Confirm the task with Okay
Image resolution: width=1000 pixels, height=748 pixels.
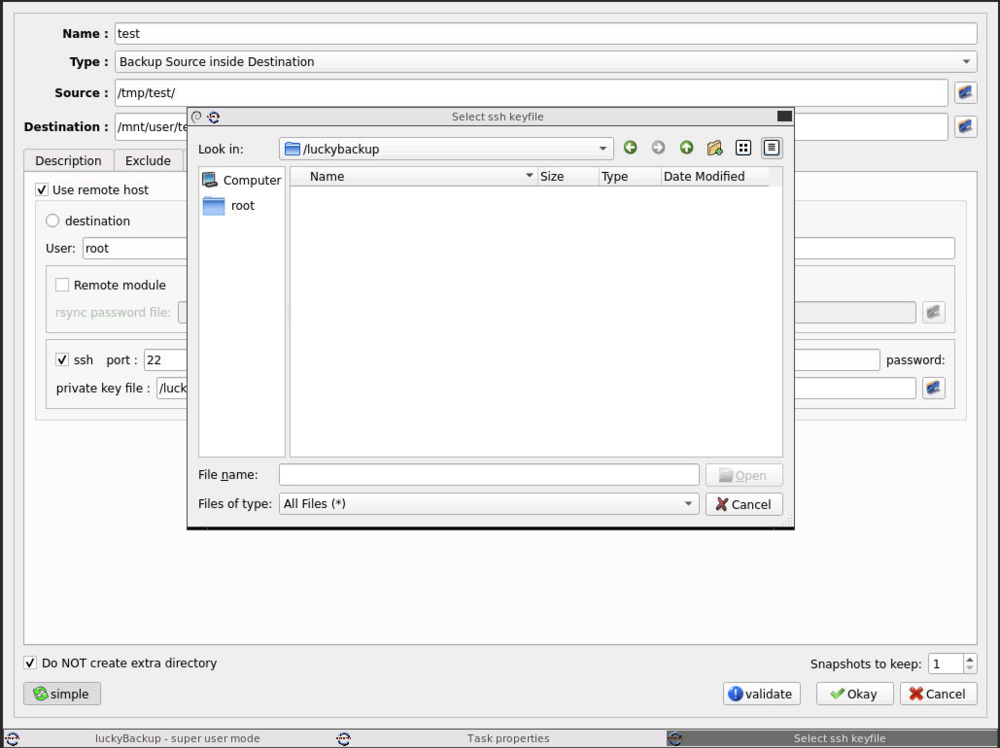tap(855, 694)
